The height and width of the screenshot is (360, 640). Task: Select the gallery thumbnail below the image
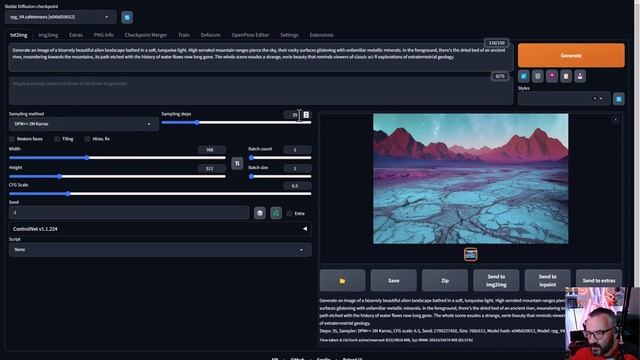(471, 255)
